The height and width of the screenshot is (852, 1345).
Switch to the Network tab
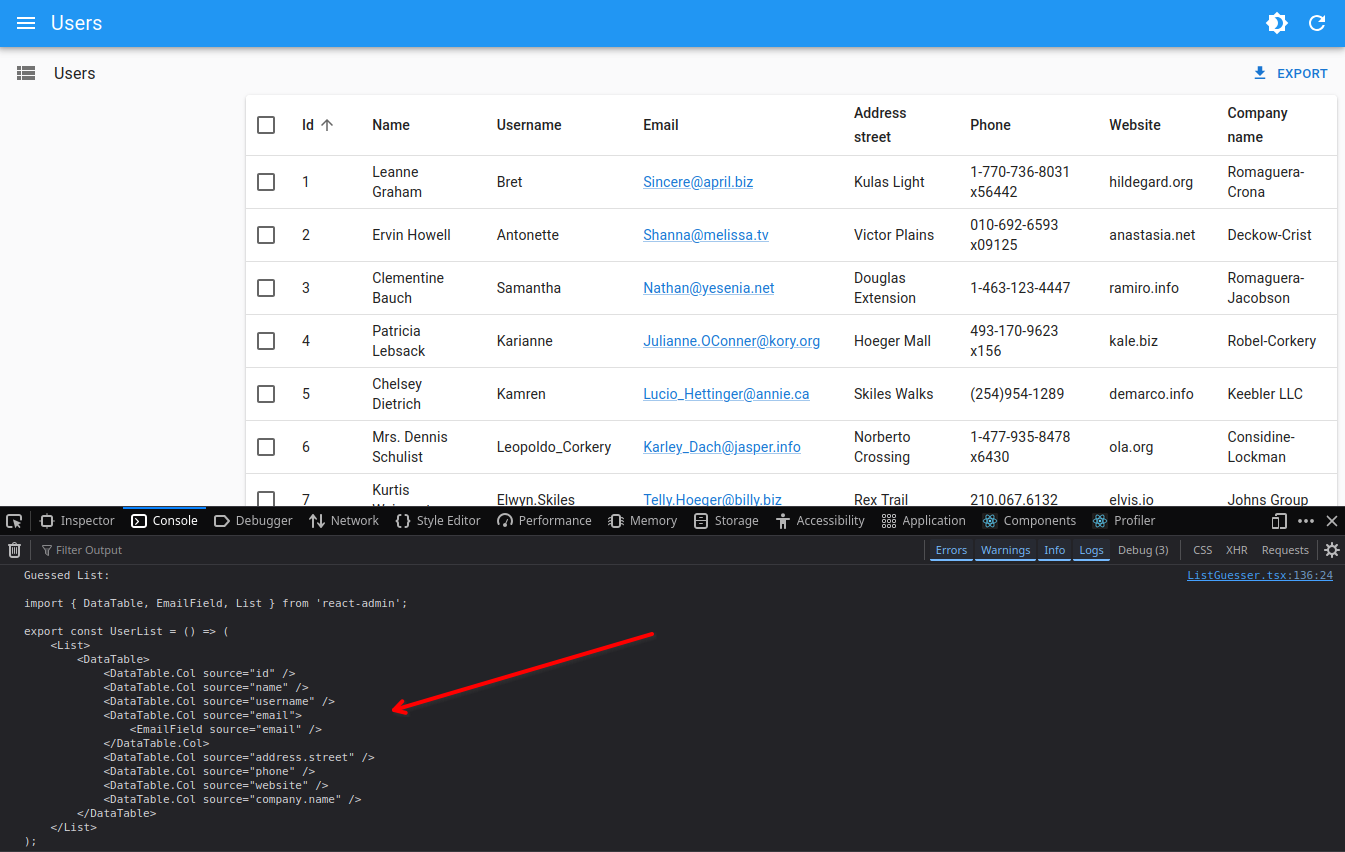(344, 520)
